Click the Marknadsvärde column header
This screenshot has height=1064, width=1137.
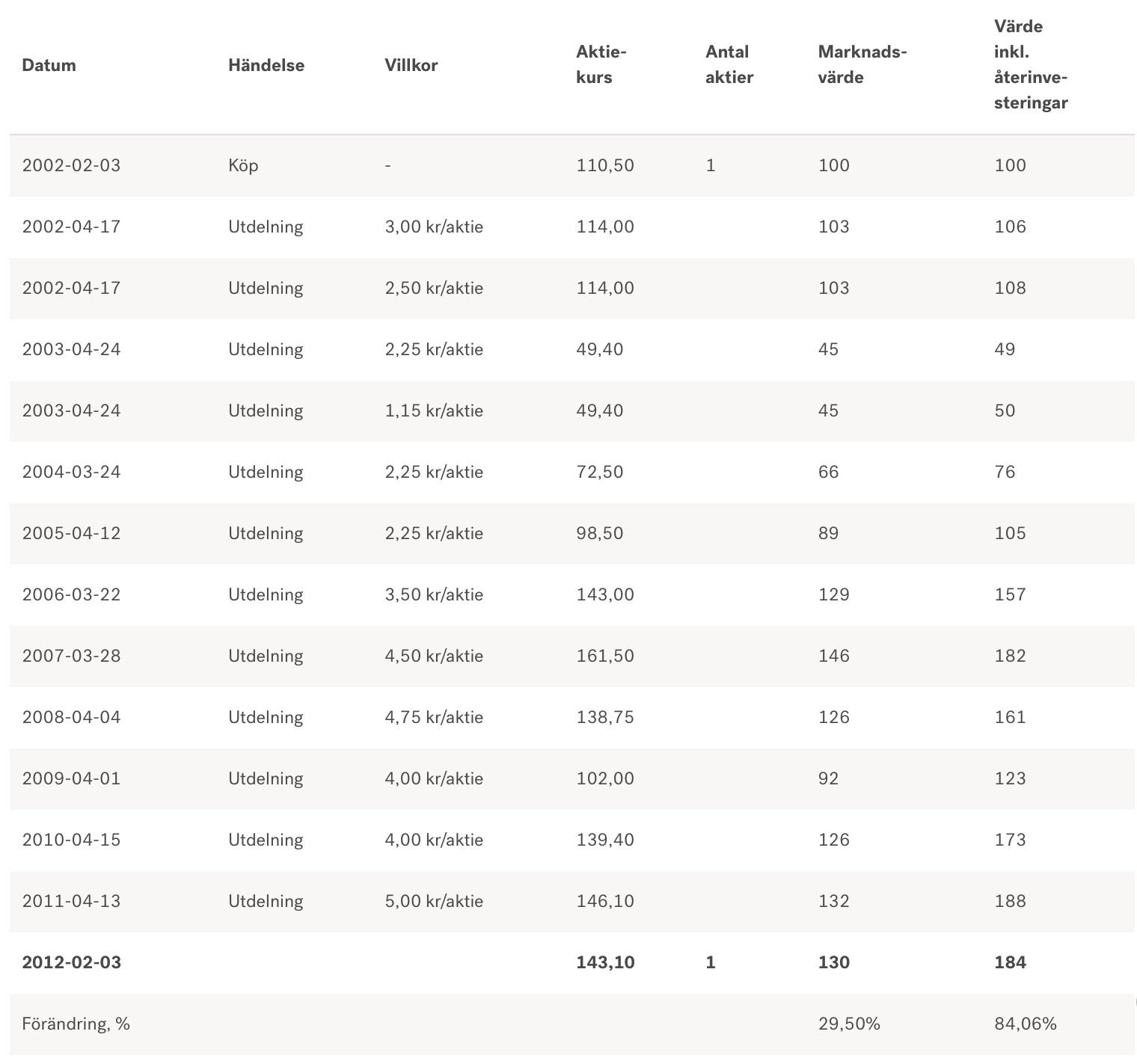tap(862, 64)
